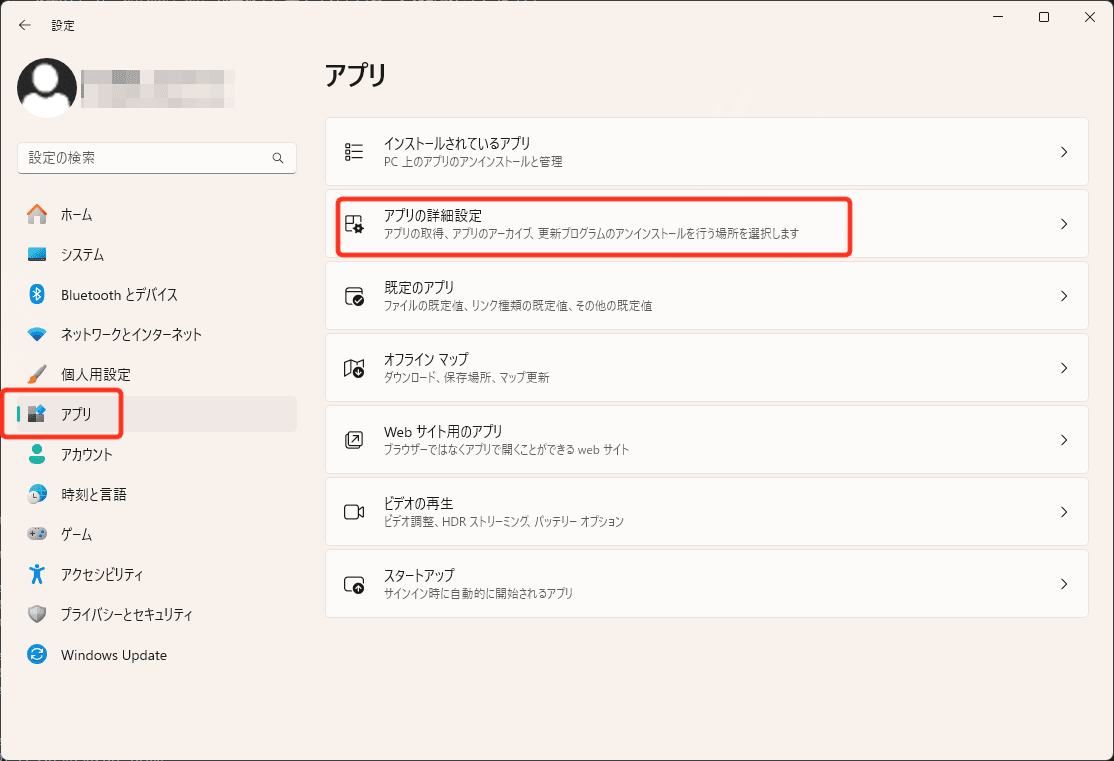
Task: Click the オフライン マップ download icon
Action: point(352,367)
